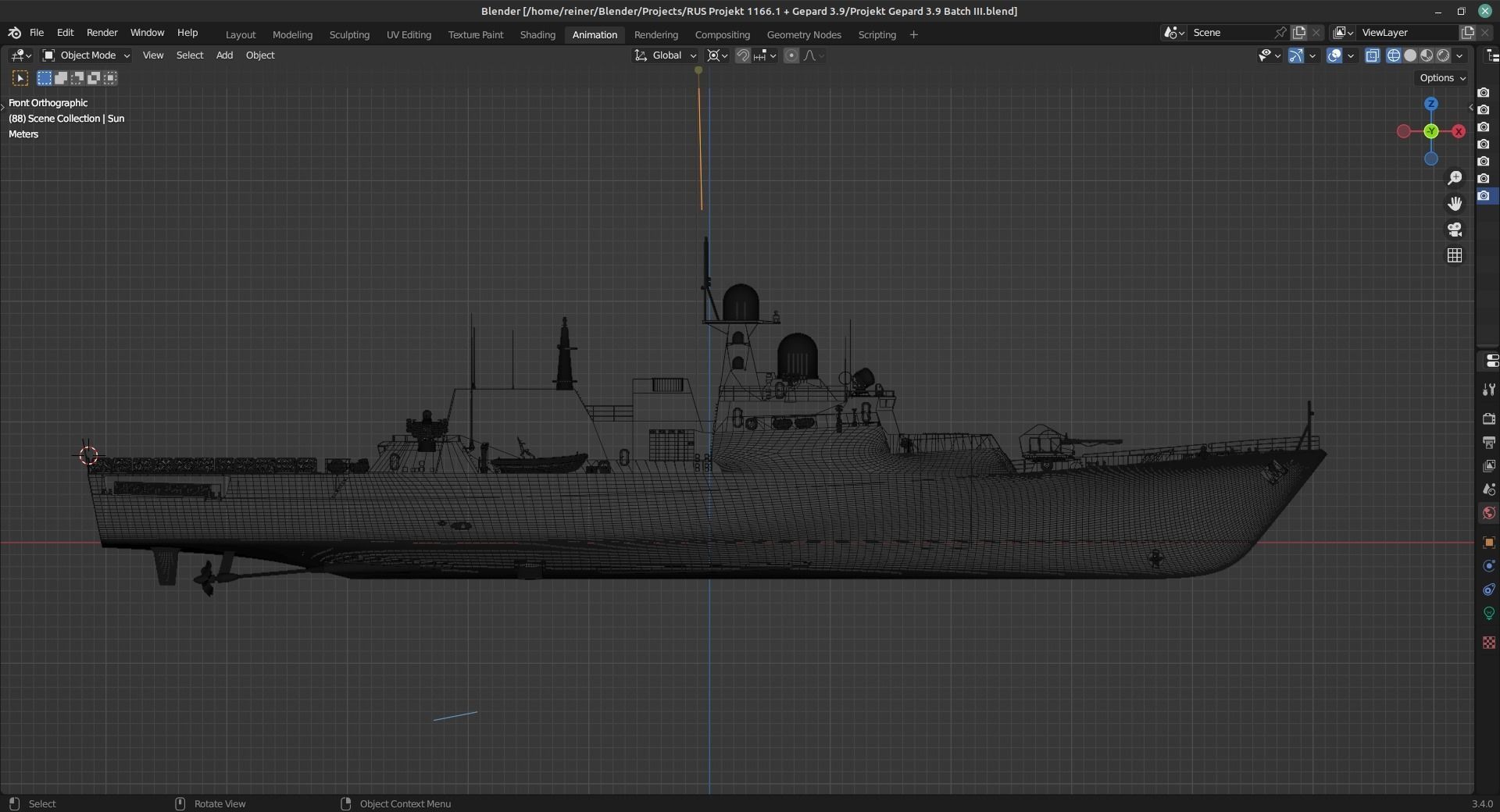Open the properties editor type selector
1500x812 pixels.
[1491, 361]
